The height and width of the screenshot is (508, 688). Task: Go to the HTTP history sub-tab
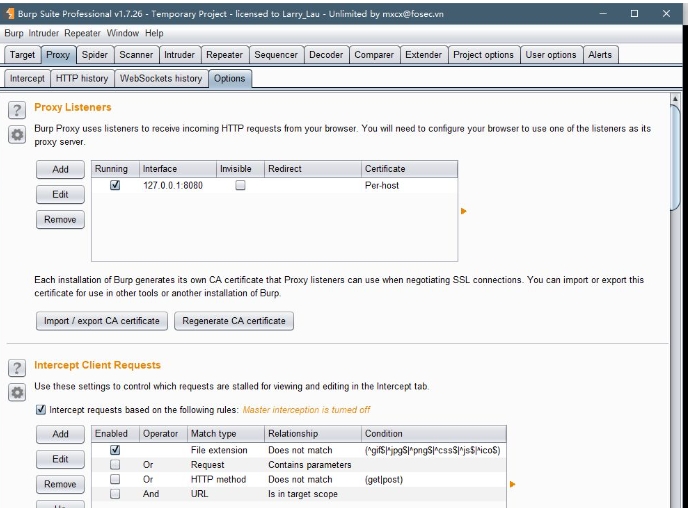(82, 79)
